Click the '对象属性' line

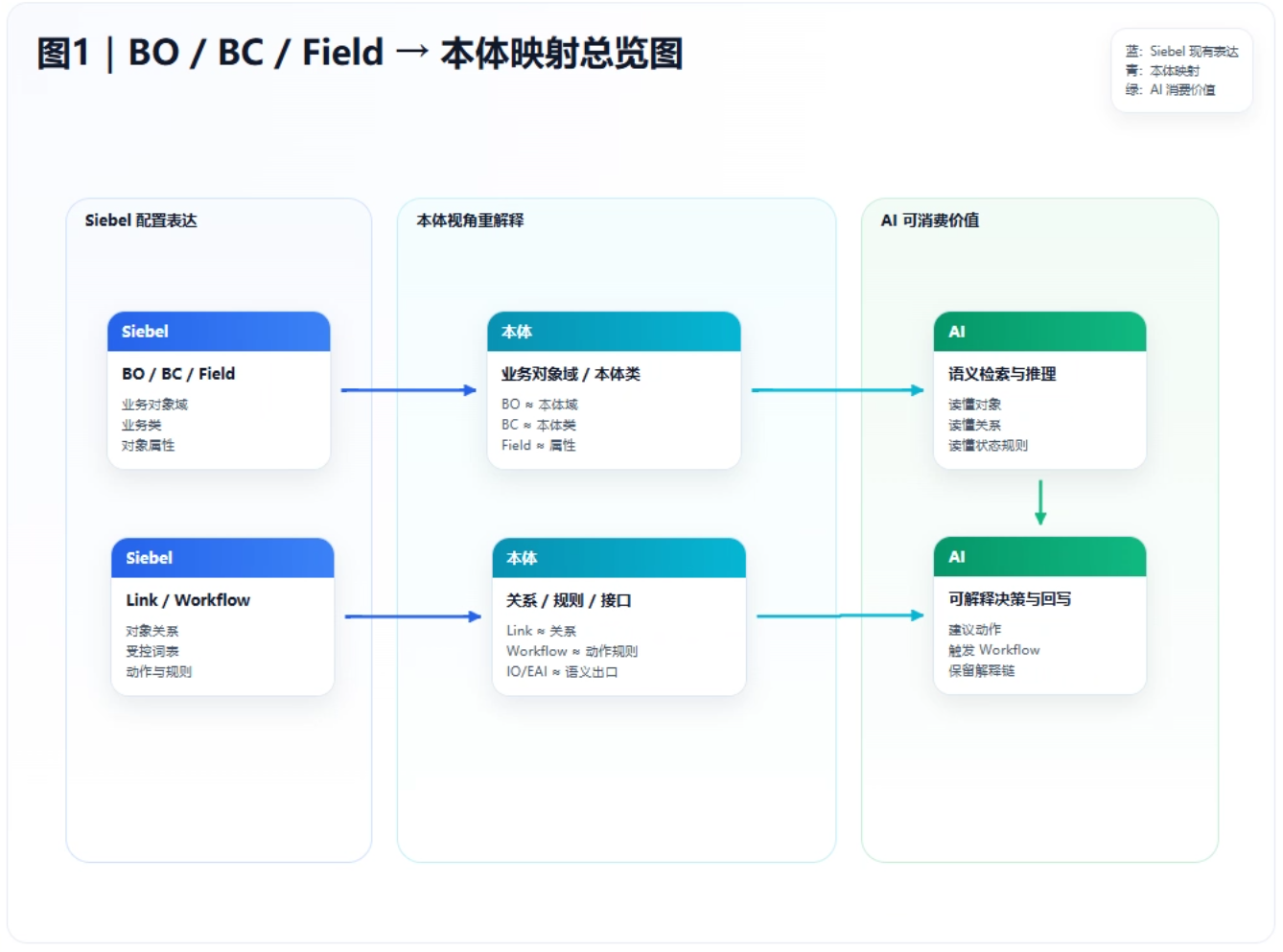tap(148, 445)
